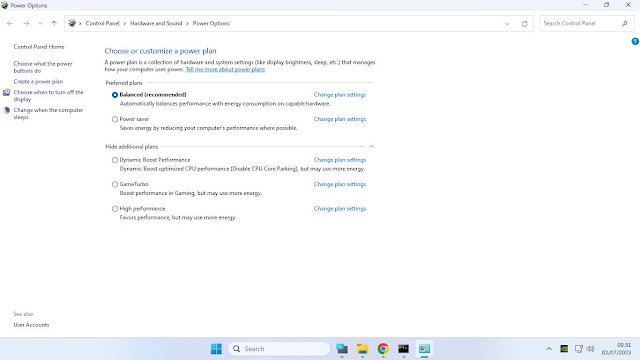Open the Windows Start menu
This screenshot has width=640, height=360.
216,349
